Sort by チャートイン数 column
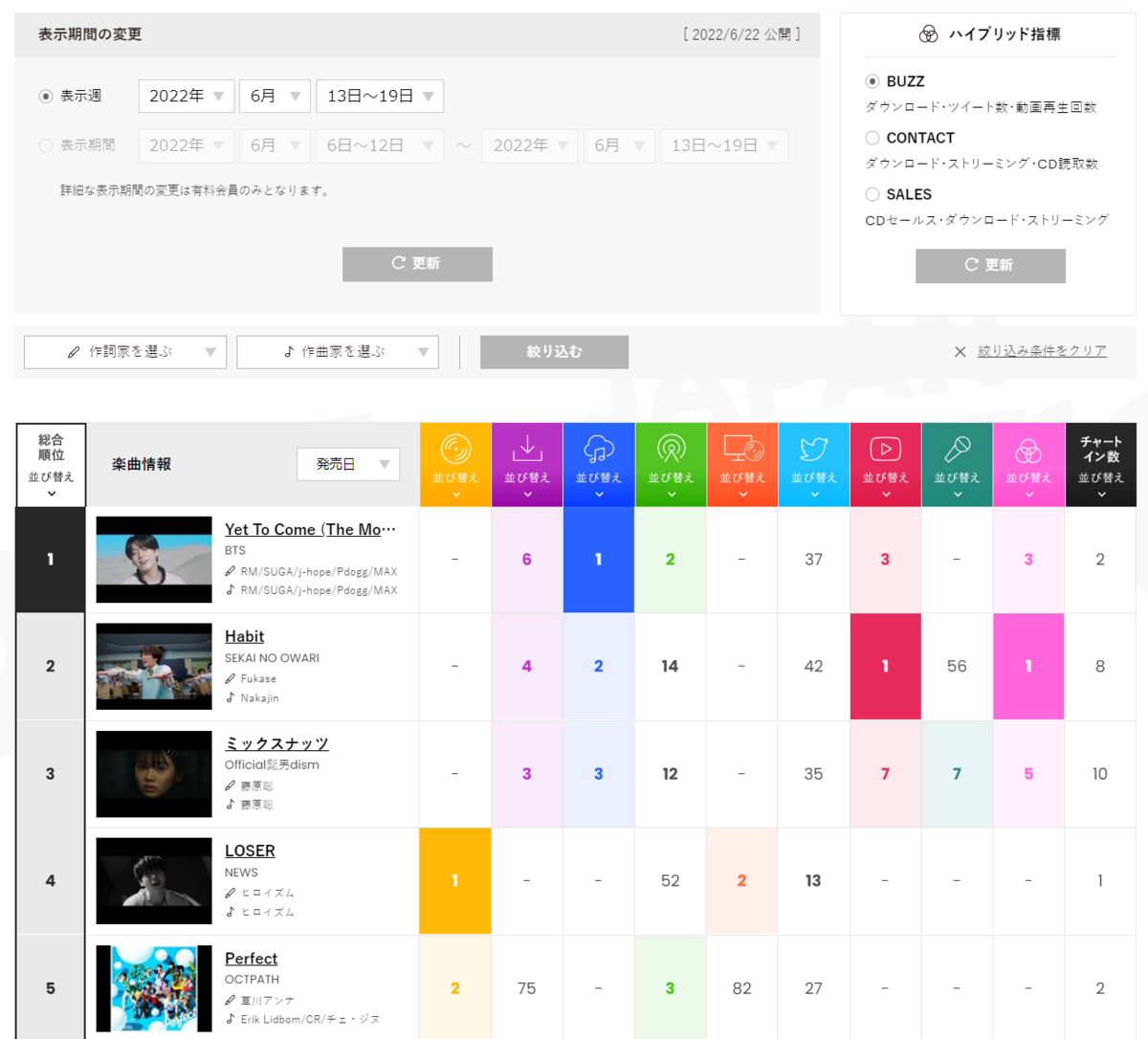The height and width of the screenshot is (1039, 1148). coord(1101,465)
